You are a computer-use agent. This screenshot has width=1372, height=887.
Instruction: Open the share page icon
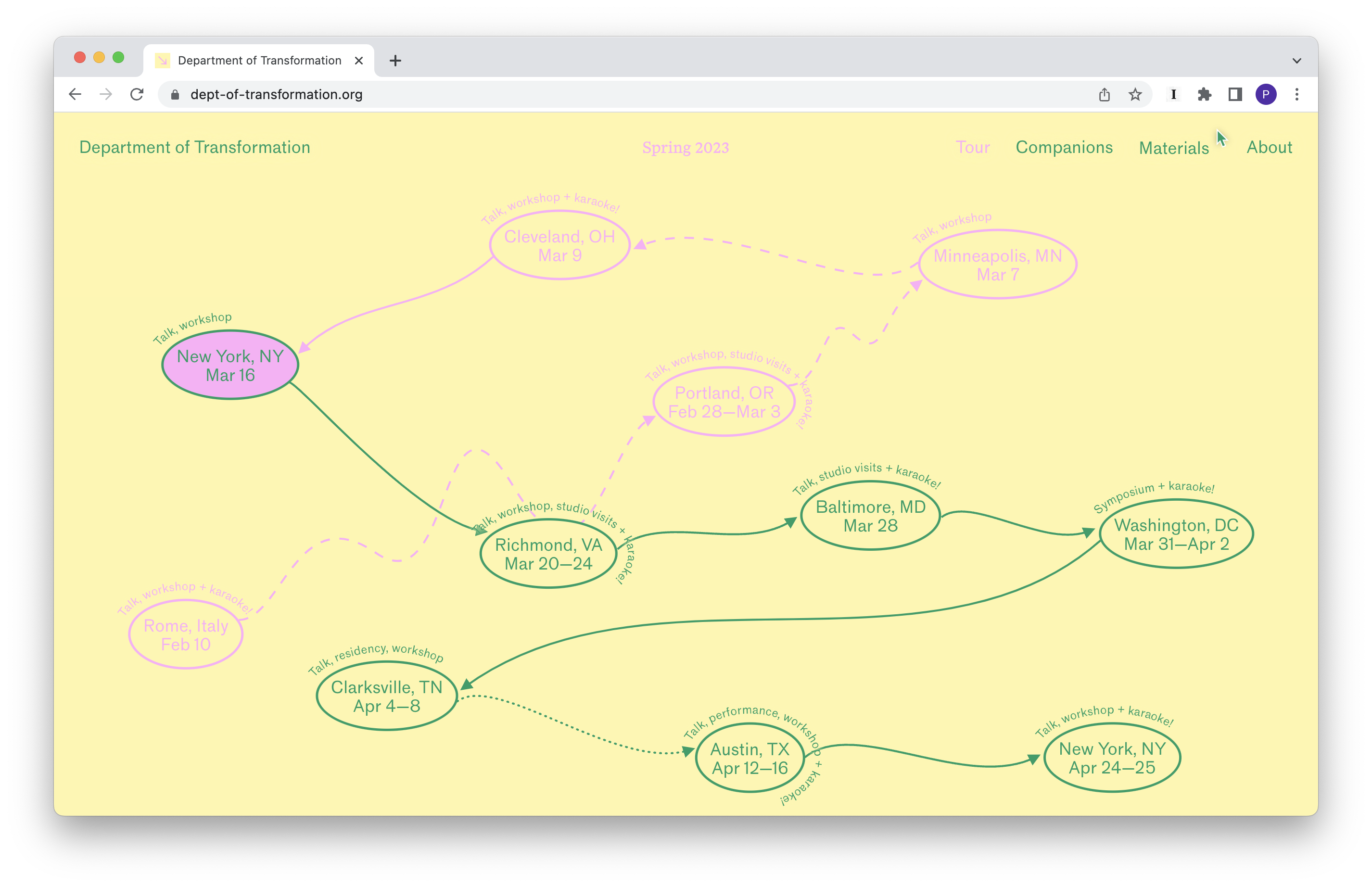coord(1104,94)
